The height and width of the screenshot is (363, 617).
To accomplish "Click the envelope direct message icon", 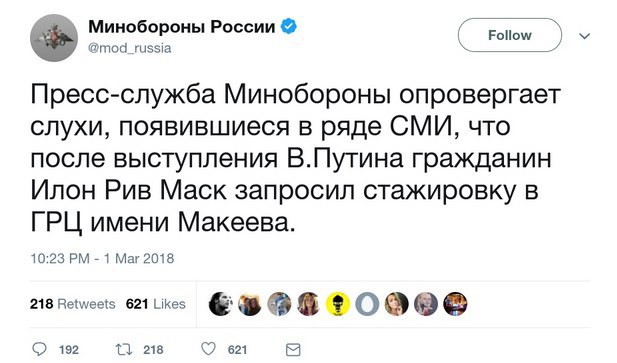I will coord(293,349).
